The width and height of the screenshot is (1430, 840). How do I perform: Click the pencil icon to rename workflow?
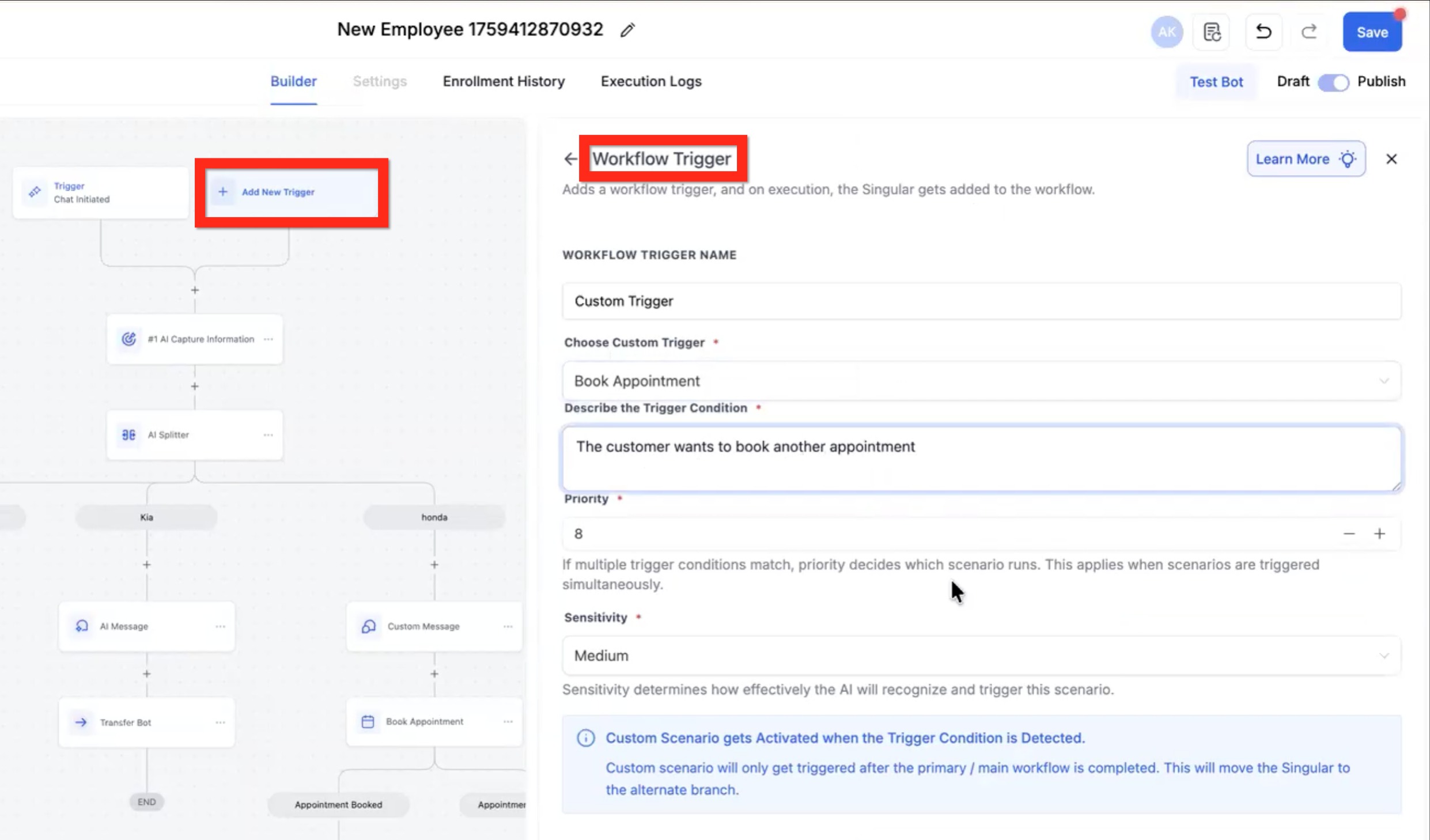(627, 30)
